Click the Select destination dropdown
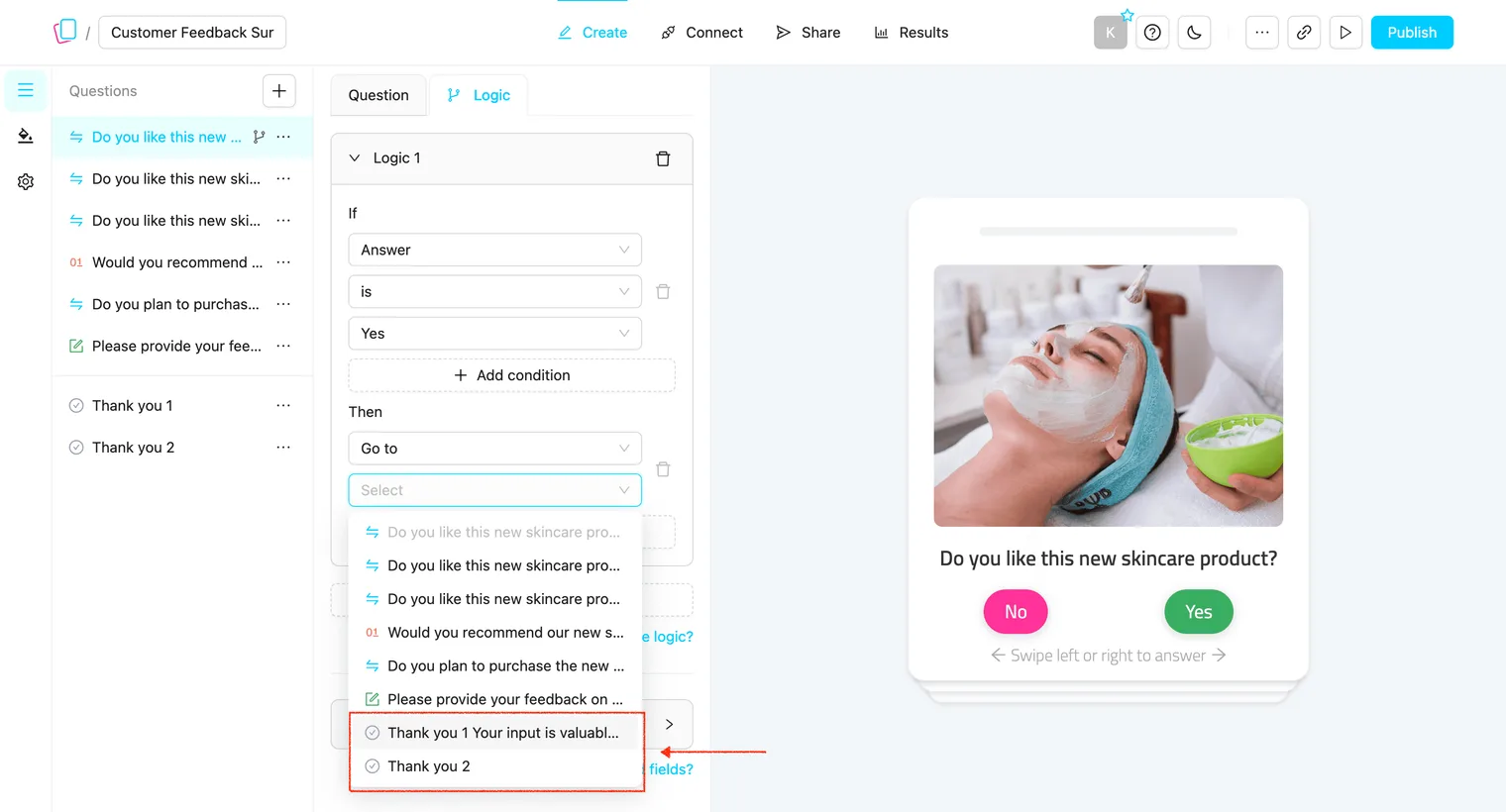Screen dimensions: 1506x812 [x=494, y=490]
